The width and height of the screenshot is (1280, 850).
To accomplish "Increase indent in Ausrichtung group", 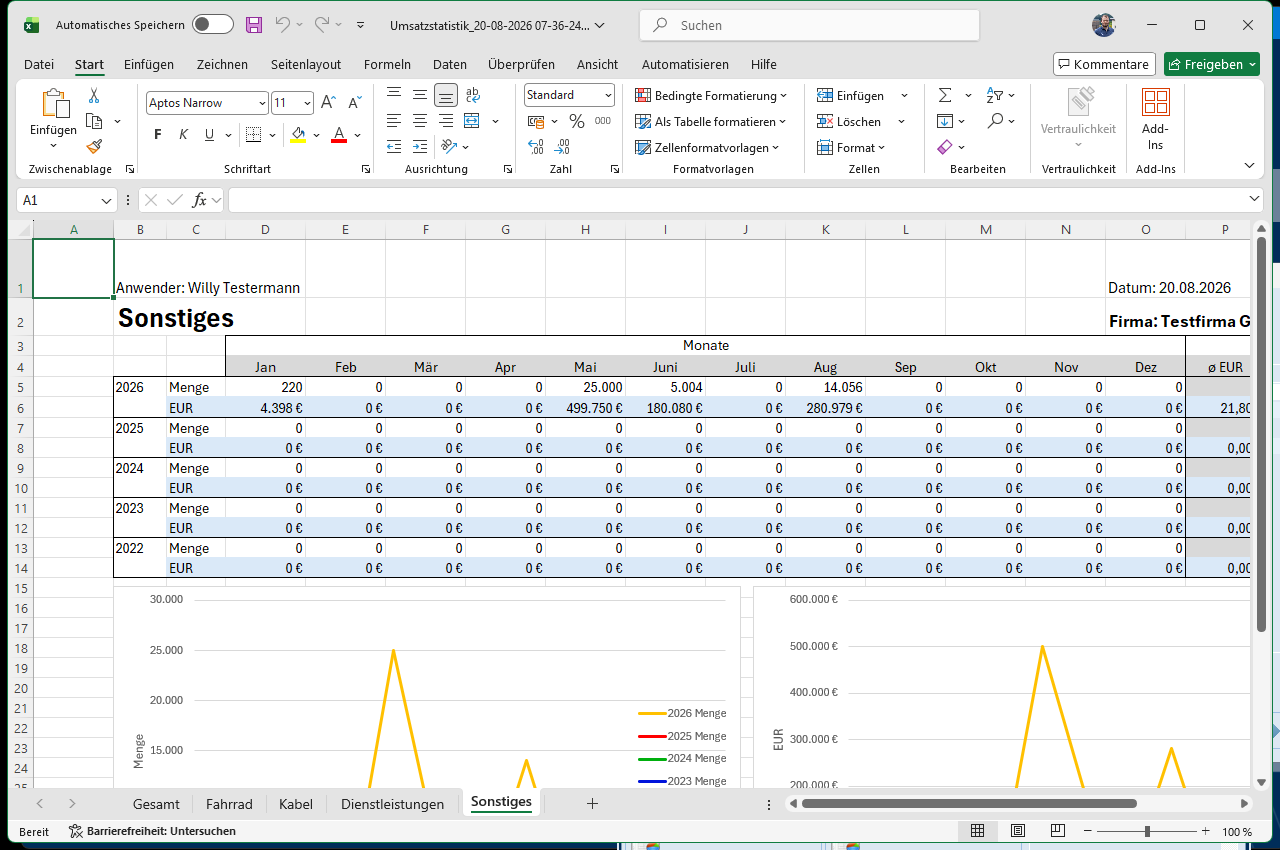I will (420, 147).
